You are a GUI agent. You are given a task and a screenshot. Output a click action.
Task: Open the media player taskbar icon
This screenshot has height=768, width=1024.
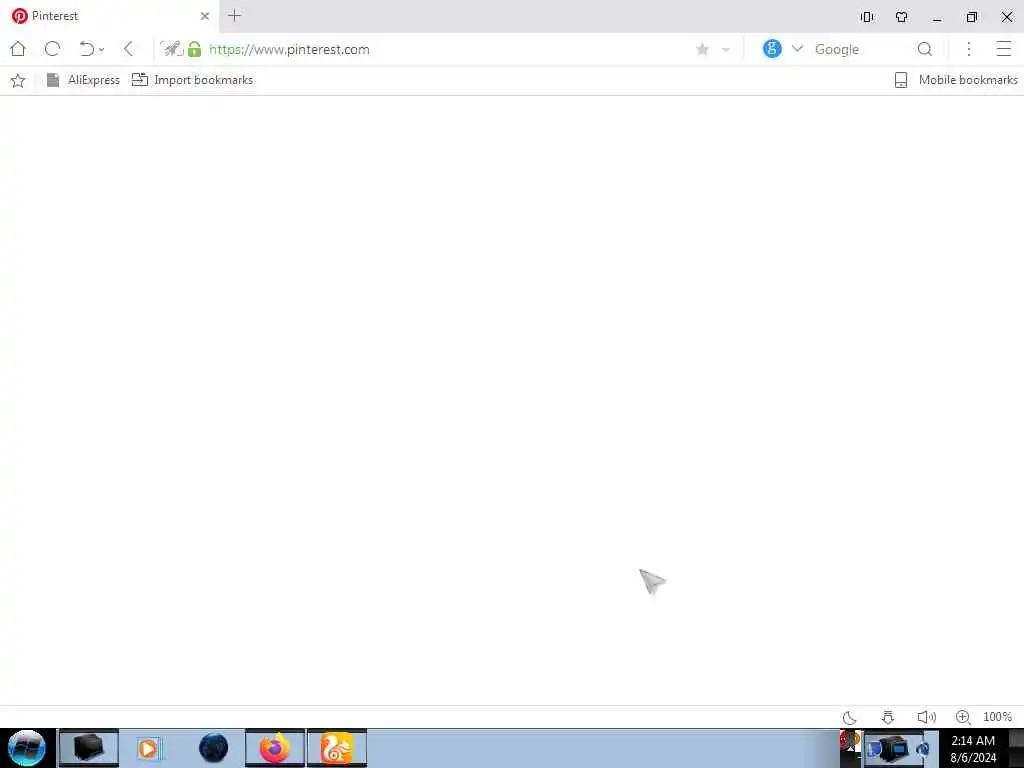coord(148,748)
